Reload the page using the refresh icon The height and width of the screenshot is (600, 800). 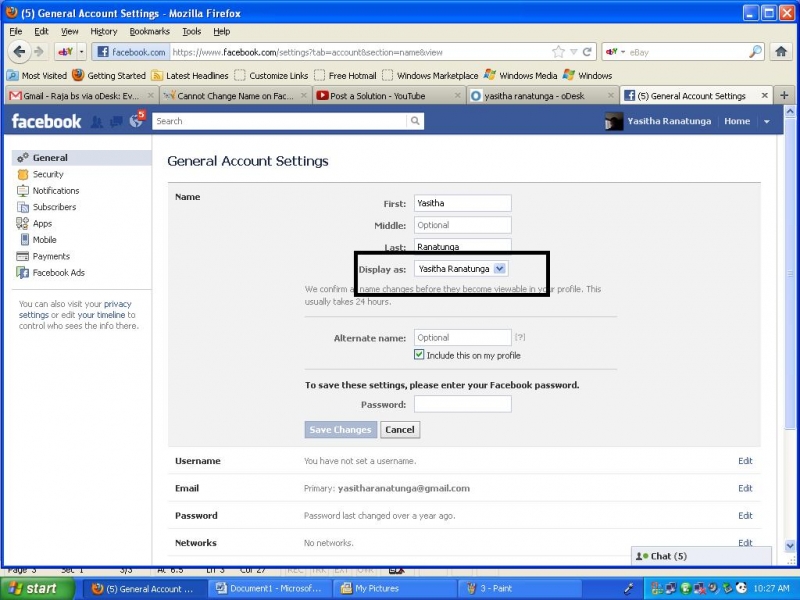pyautogui.click(x=588, y=51)
